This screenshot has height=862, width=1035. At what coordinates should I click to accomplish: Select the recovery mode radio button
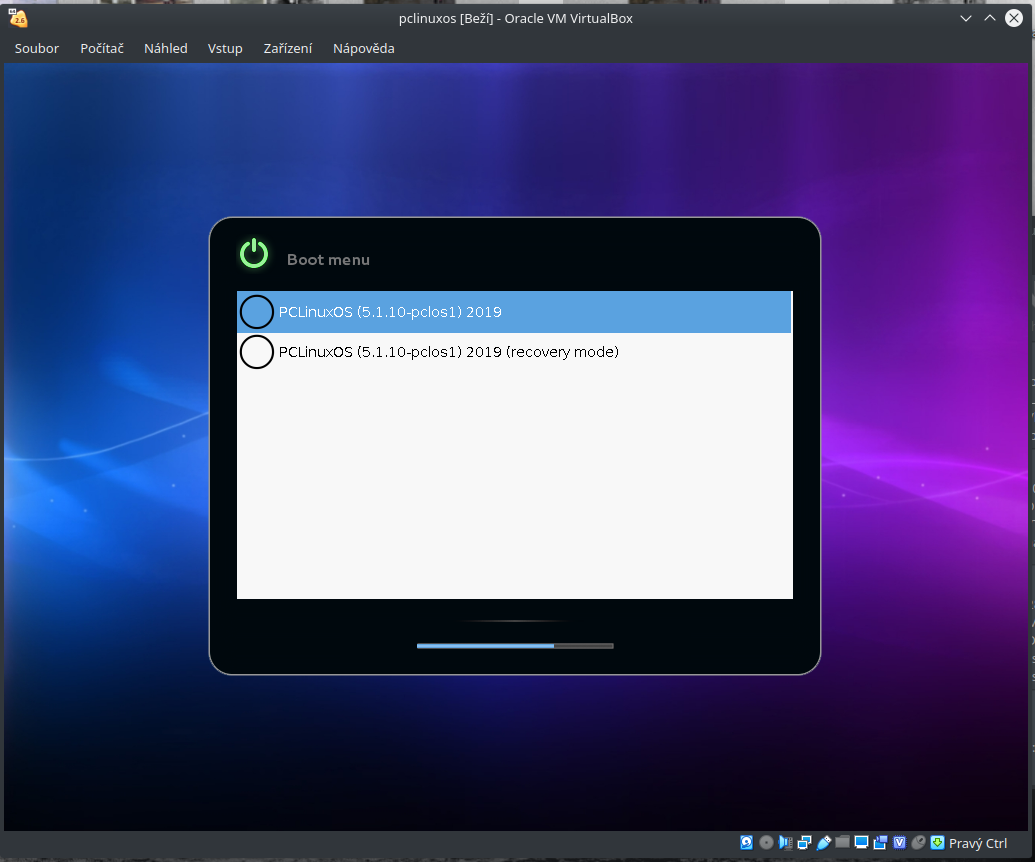257,351
